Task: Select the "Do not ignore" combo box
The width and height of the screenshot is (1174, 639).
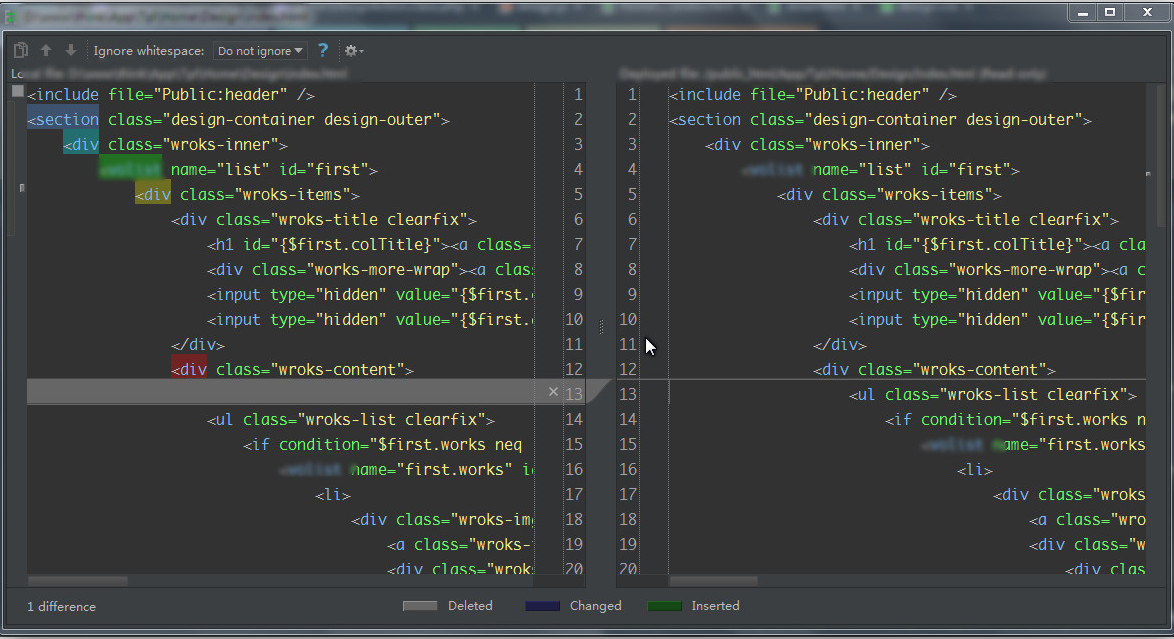Action: (260, 50)
